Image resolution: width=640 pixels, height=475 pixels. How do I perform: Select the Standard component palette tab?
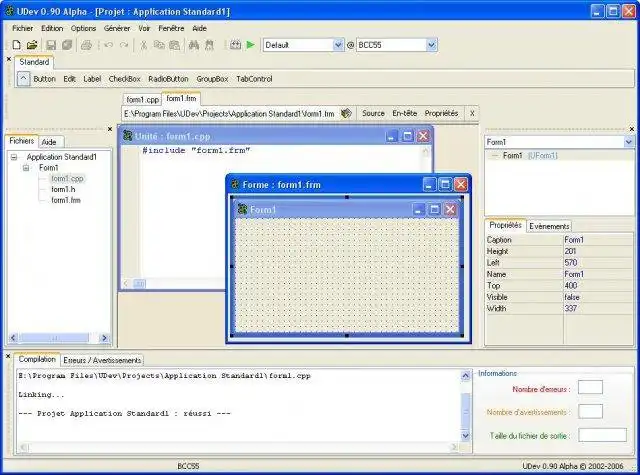[34, 62]
